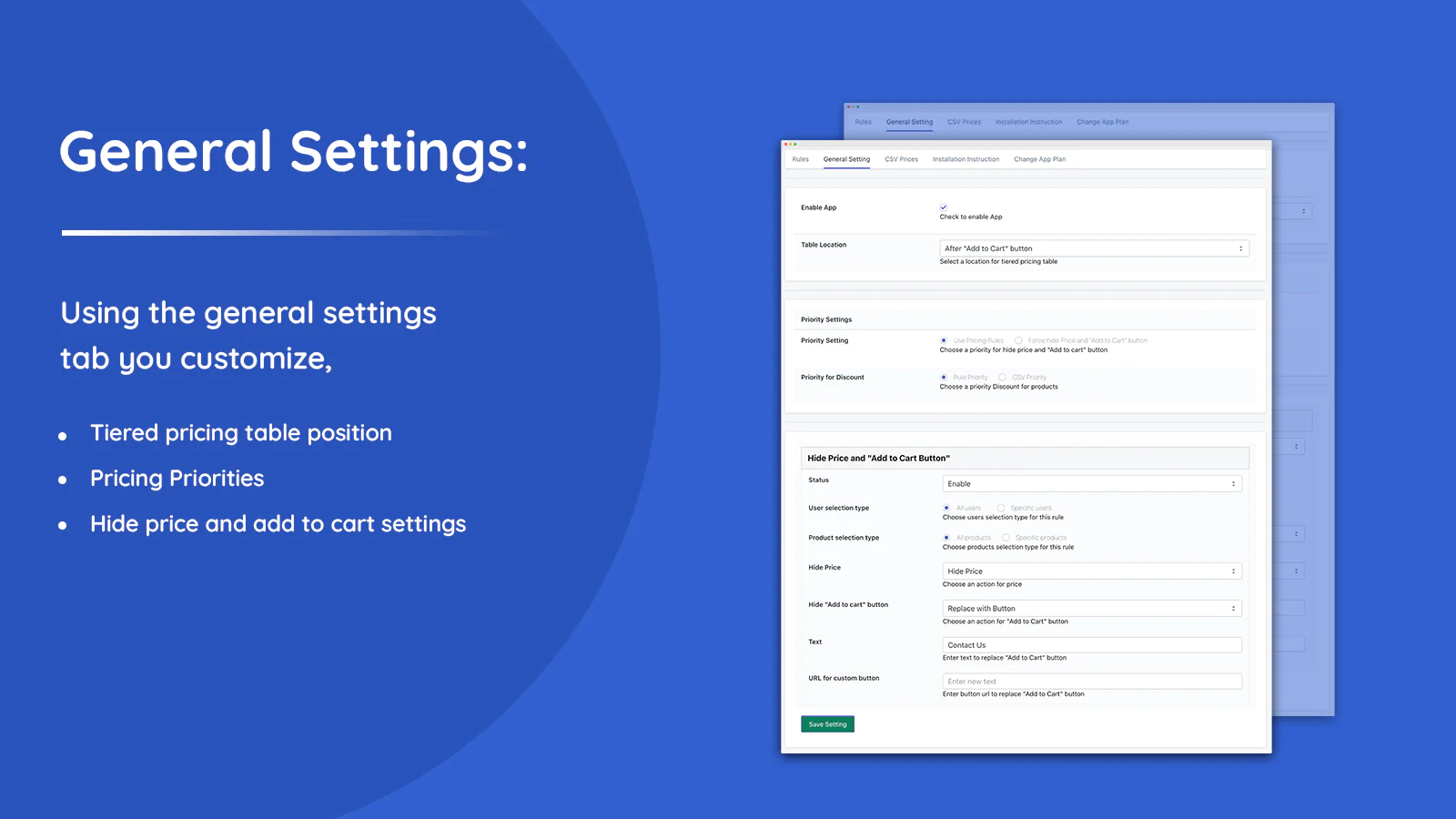
Task: Switch to CSV Prices tab in front window
Action: [901, 159]
